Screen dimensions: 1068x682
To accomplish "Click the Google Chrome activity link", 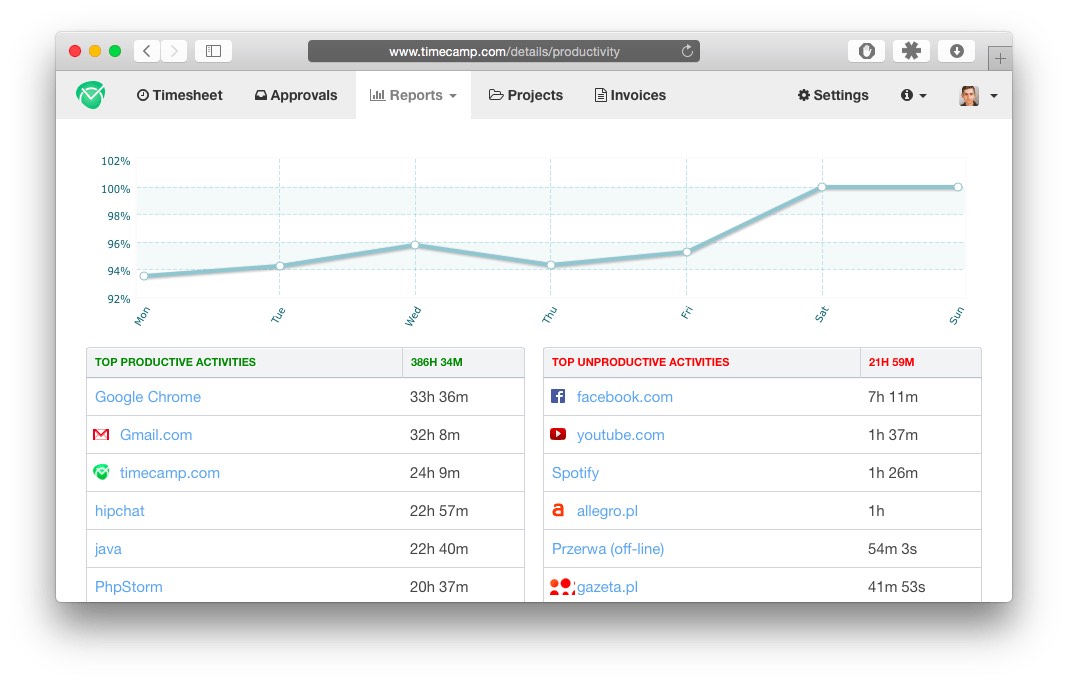I will [148, 397].
